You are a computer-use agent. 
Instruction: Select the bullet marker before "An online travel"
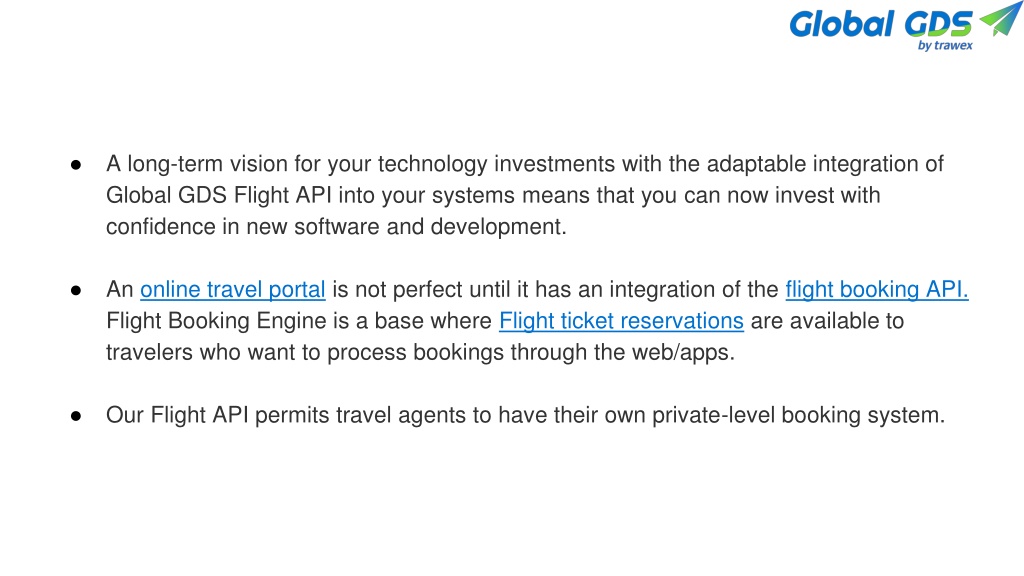click(76, 290)
